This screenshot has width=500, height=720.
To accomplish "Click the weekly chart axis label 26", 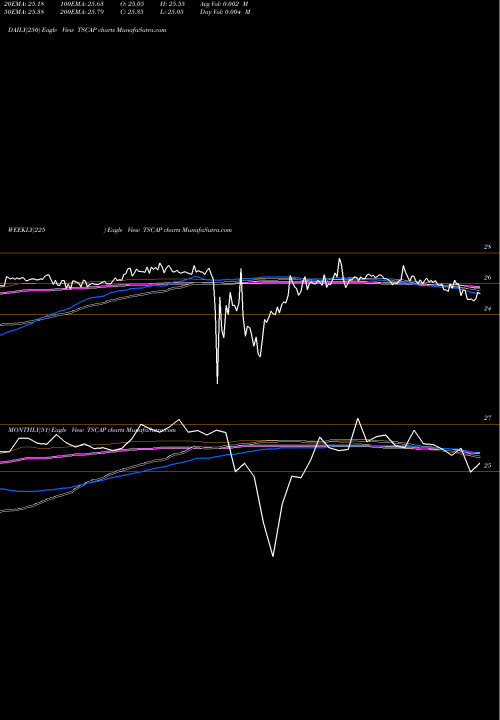I will (x=487, y=278).
